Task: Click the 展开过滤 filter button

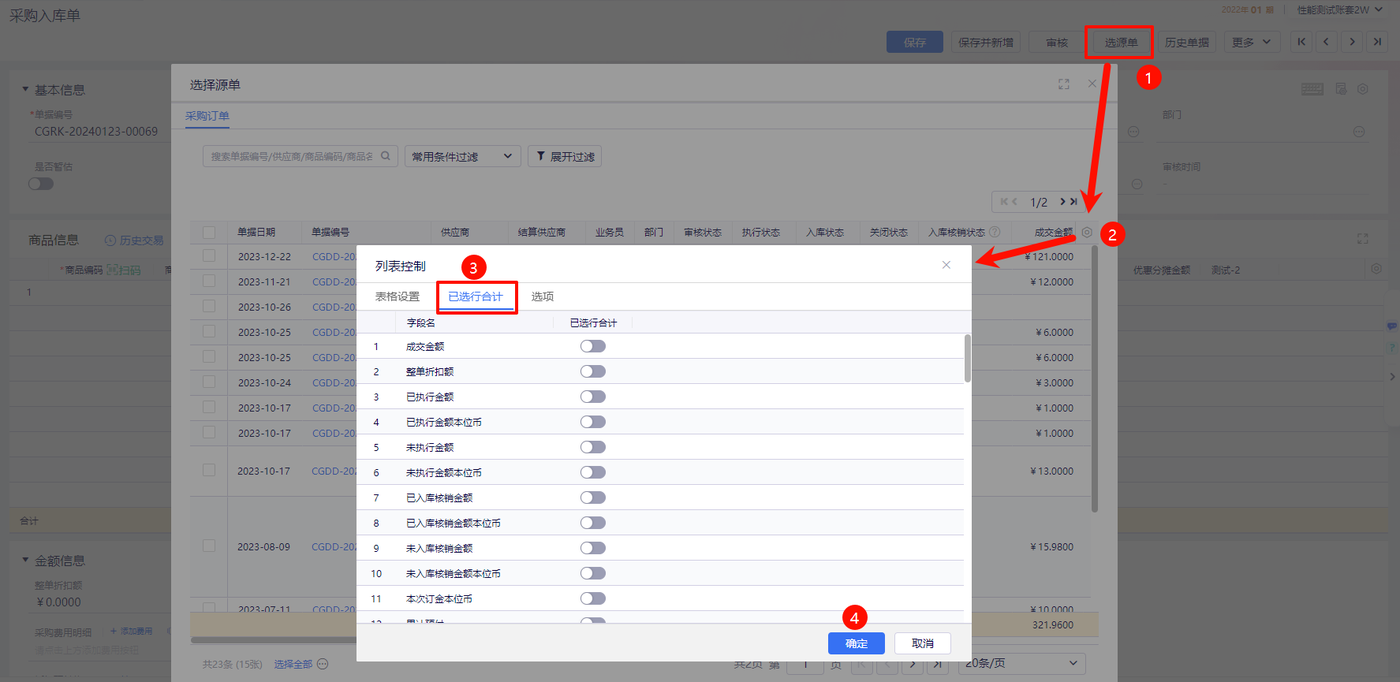Action: (x=565, y=157)
